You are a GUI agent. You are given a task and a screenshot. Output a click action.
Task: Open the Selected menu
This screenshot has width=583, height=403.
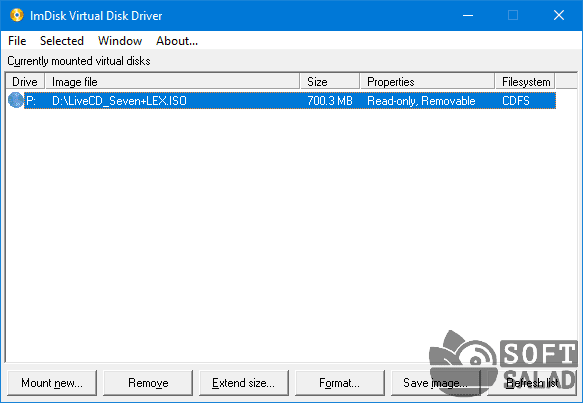(62, 41)
